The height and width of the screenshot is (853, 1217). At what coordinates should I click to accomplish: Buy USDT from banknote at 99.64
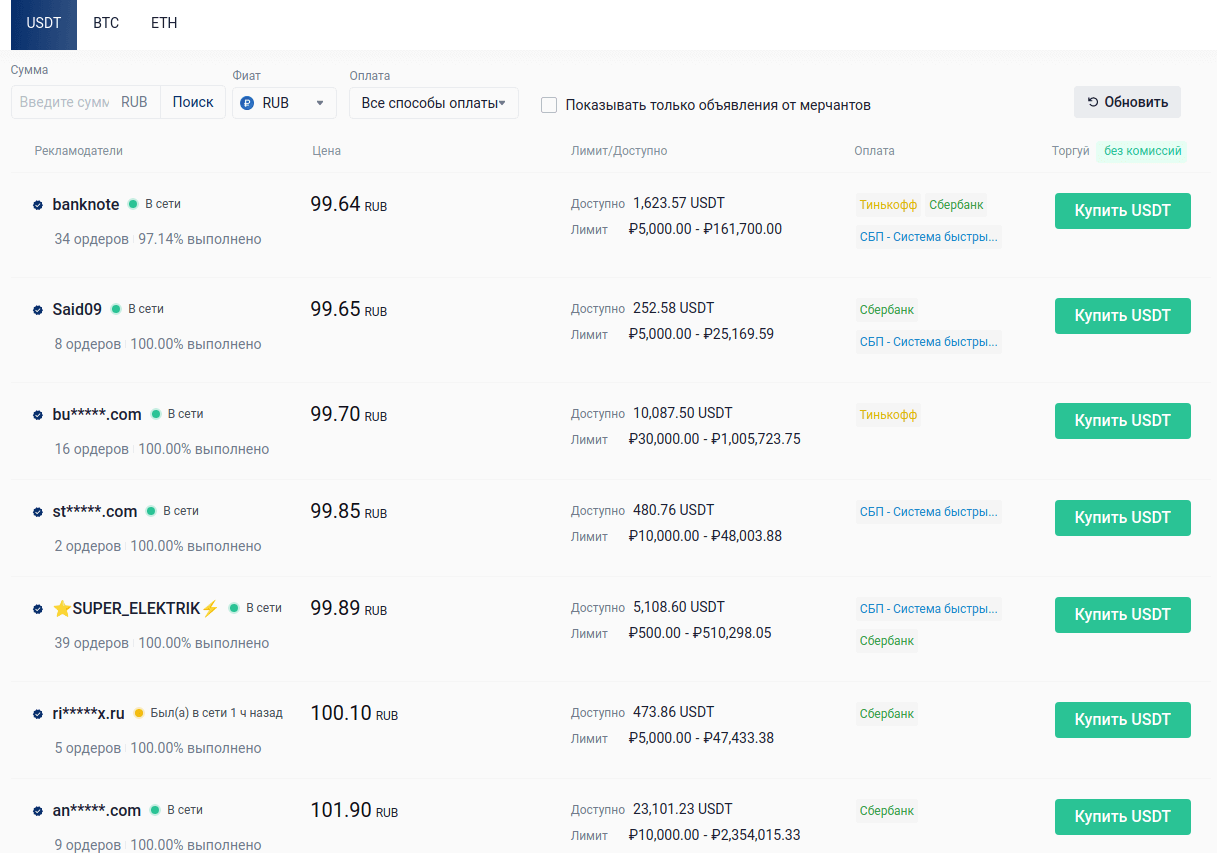tap(1122, 211)
